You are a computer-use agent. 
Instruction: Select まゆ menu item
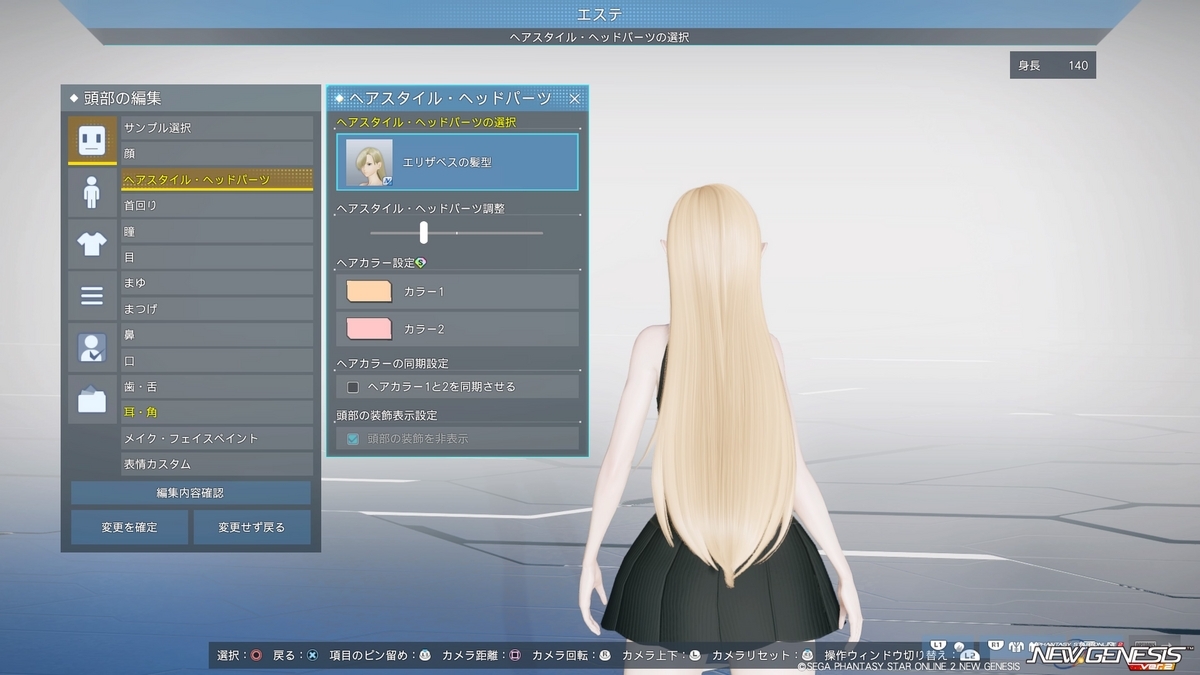coord(217,283)
